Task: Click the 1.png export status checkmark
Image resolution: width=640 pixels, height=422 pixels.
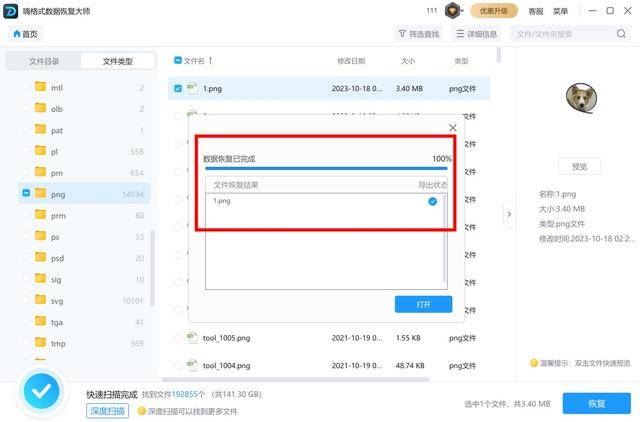Action: pyautogui.click(x=433, y=201)
